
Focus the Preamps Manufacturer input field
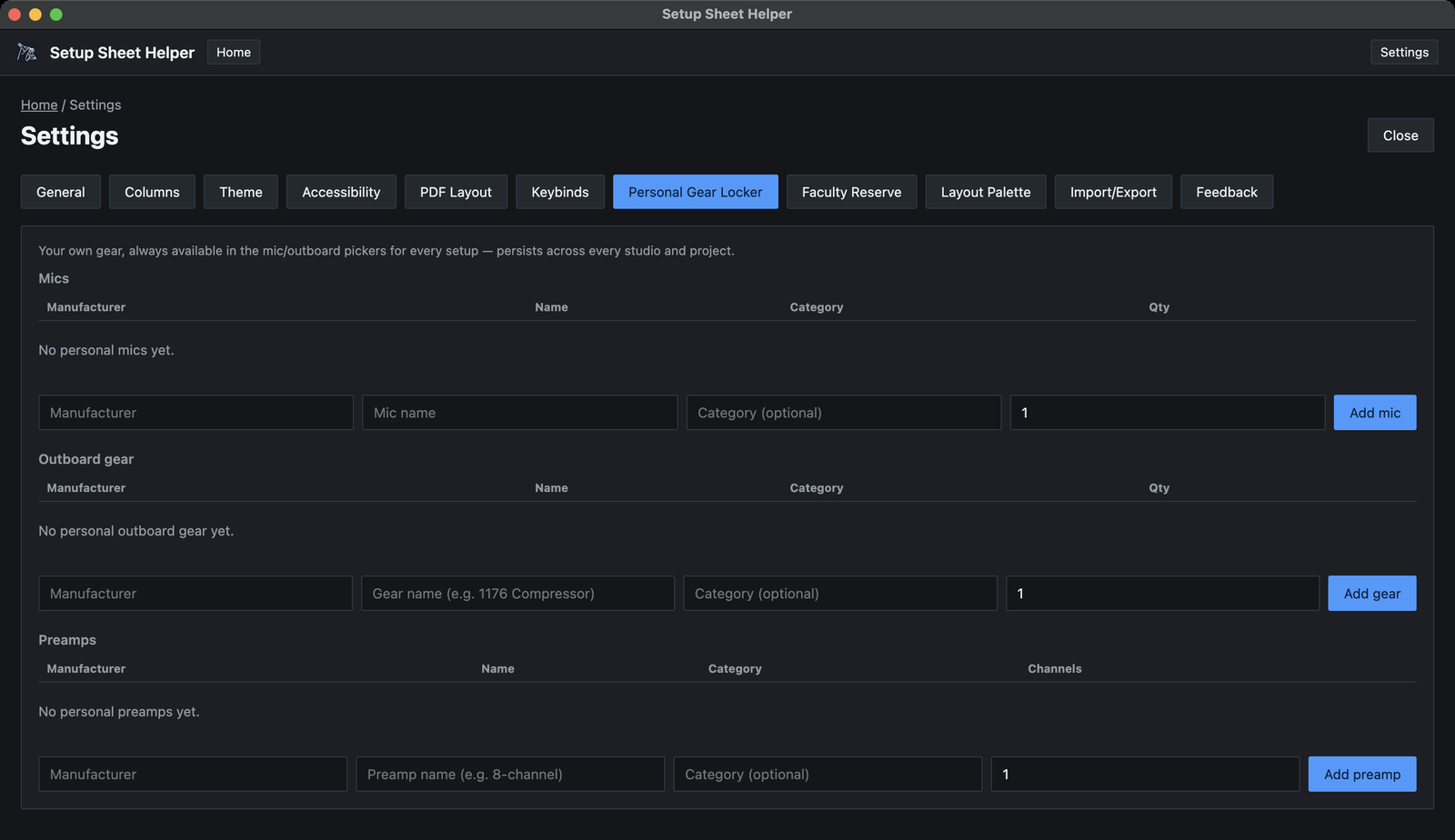pyautogui.click(x=193, y=775)
